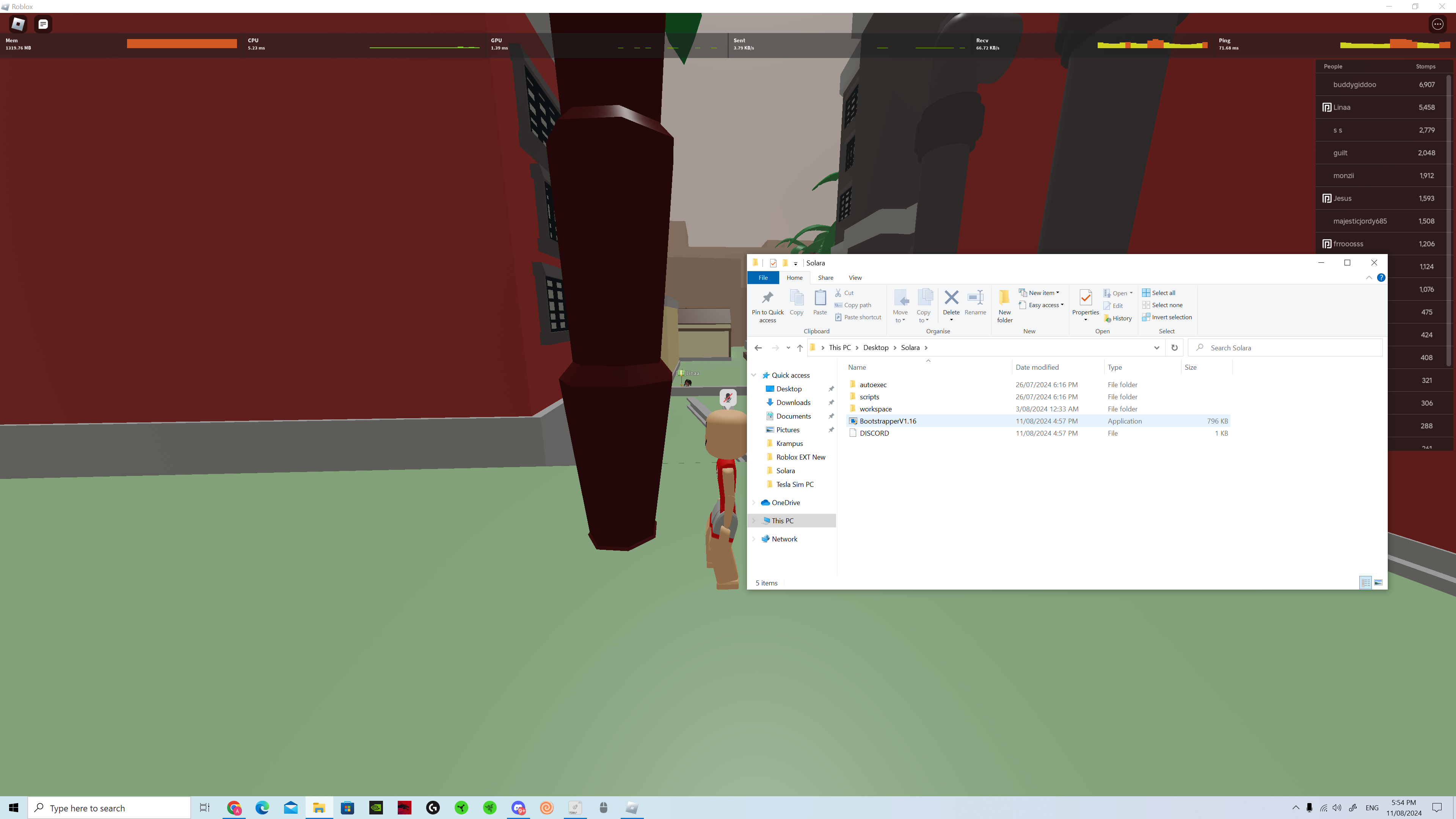The image size is (1456, 819).
Task: Expand the This PC tree node
Action: (x=753, y=521)
